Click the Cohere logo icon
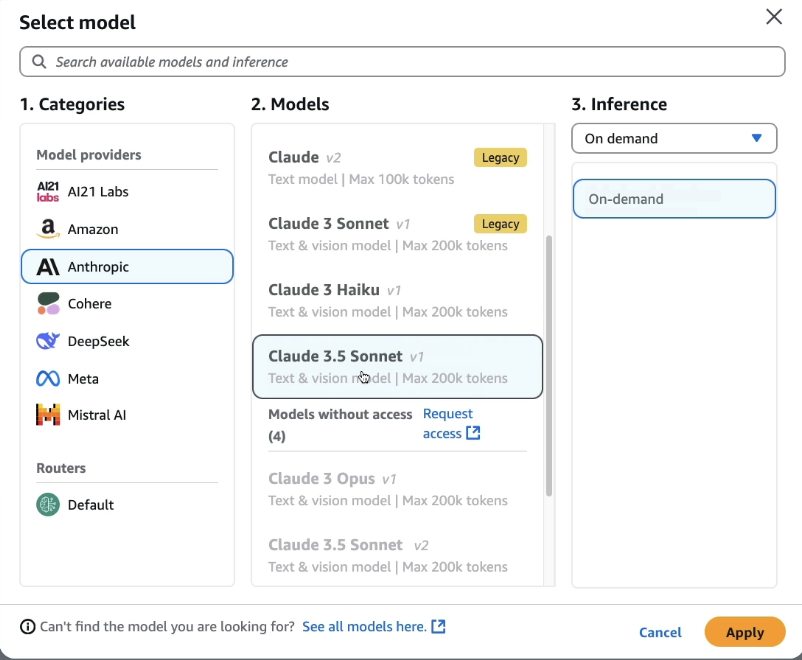 click(x=48, y=303)
